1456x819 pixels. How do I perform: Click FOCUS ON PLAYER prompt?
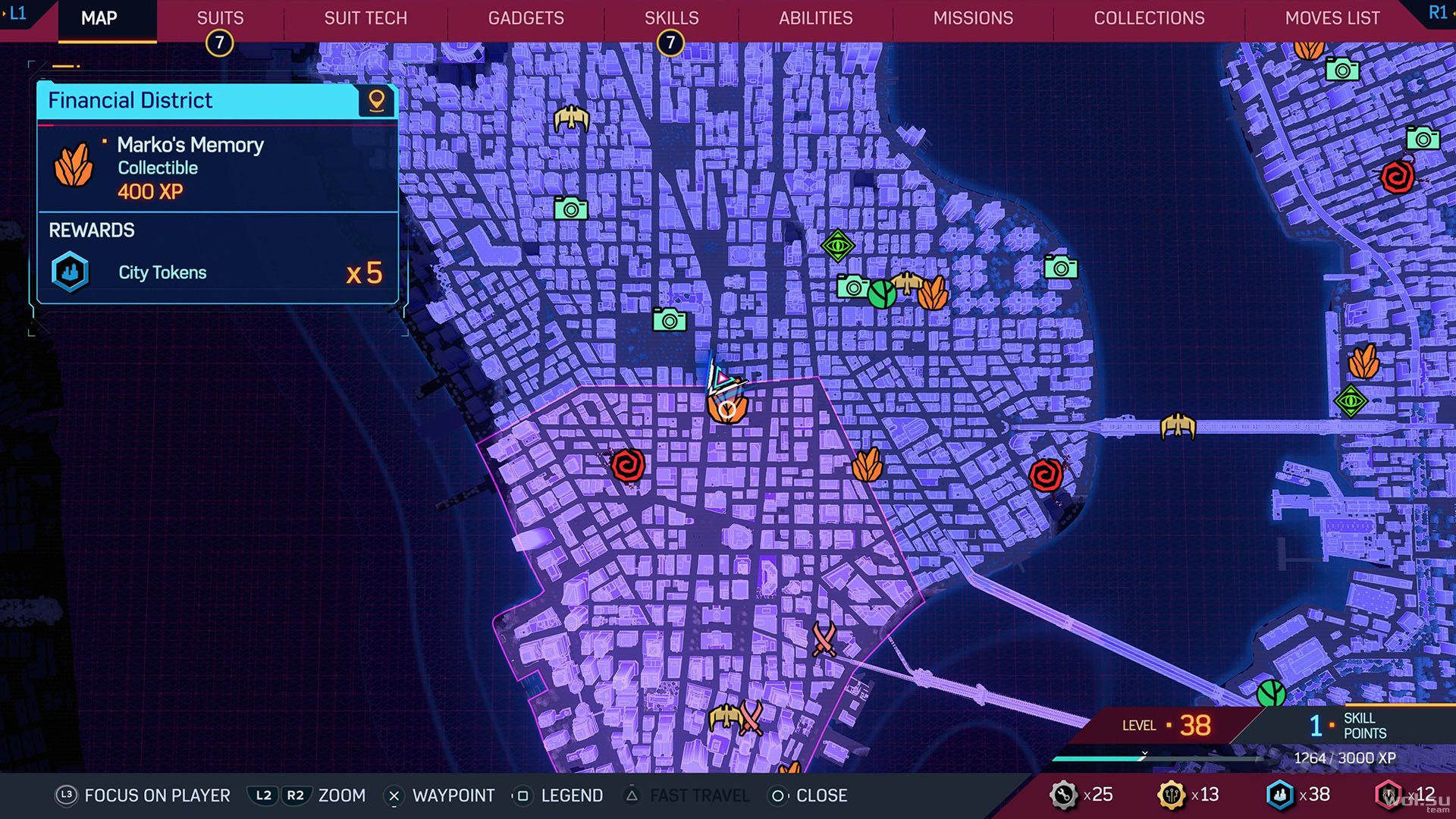tap(143, 795)
